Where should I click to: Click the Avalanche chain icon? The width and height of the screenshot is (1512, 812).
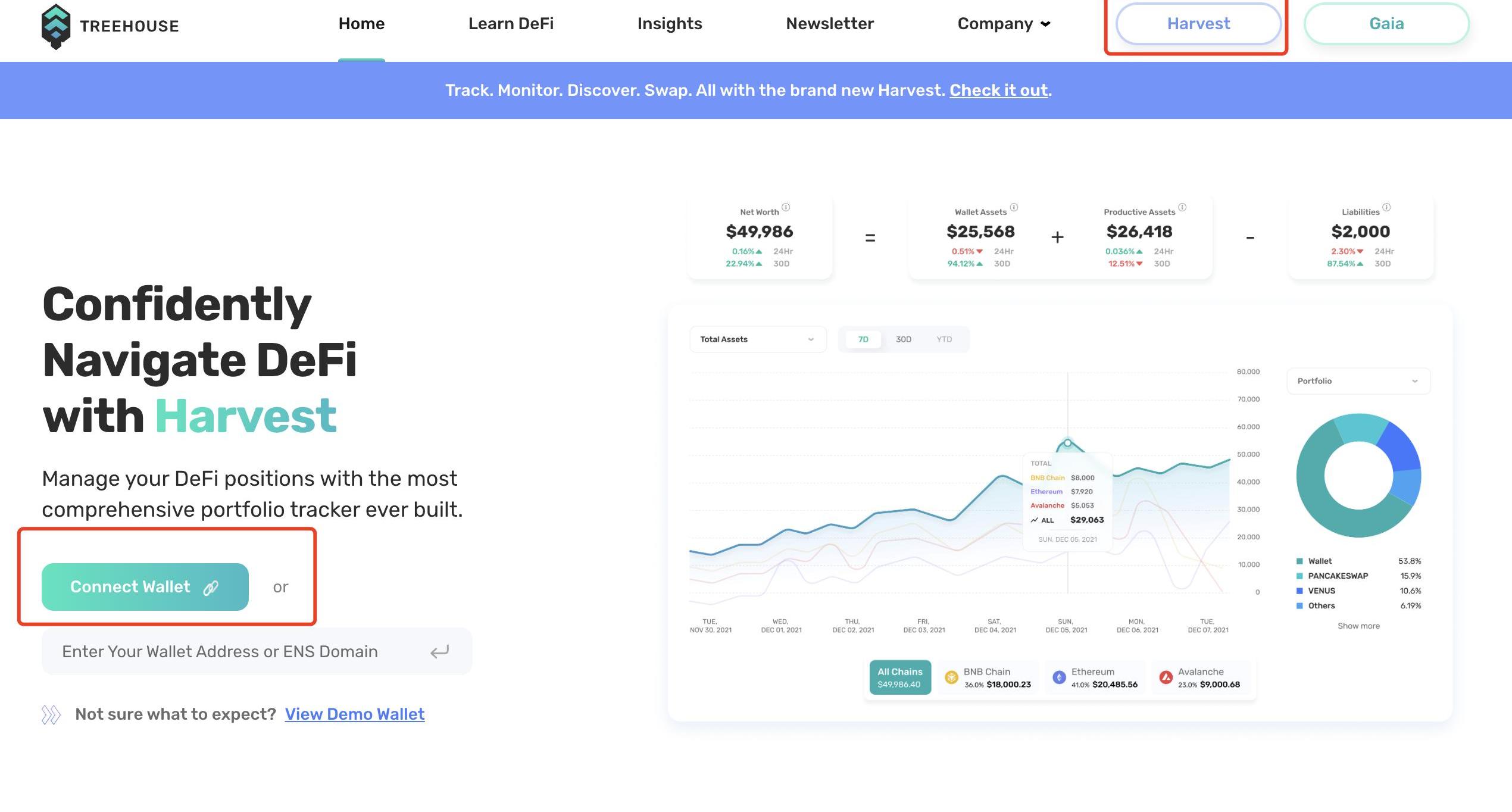(x=1166, y=677)
